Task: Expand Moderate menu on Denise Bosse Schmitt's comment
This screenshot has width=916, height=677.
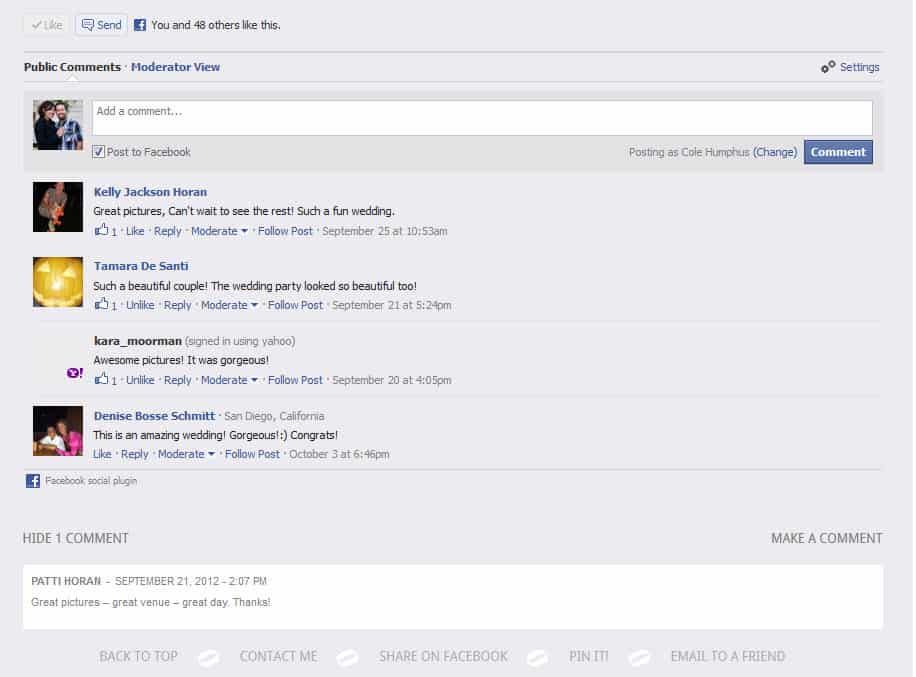Action: (x=187, y=454)
